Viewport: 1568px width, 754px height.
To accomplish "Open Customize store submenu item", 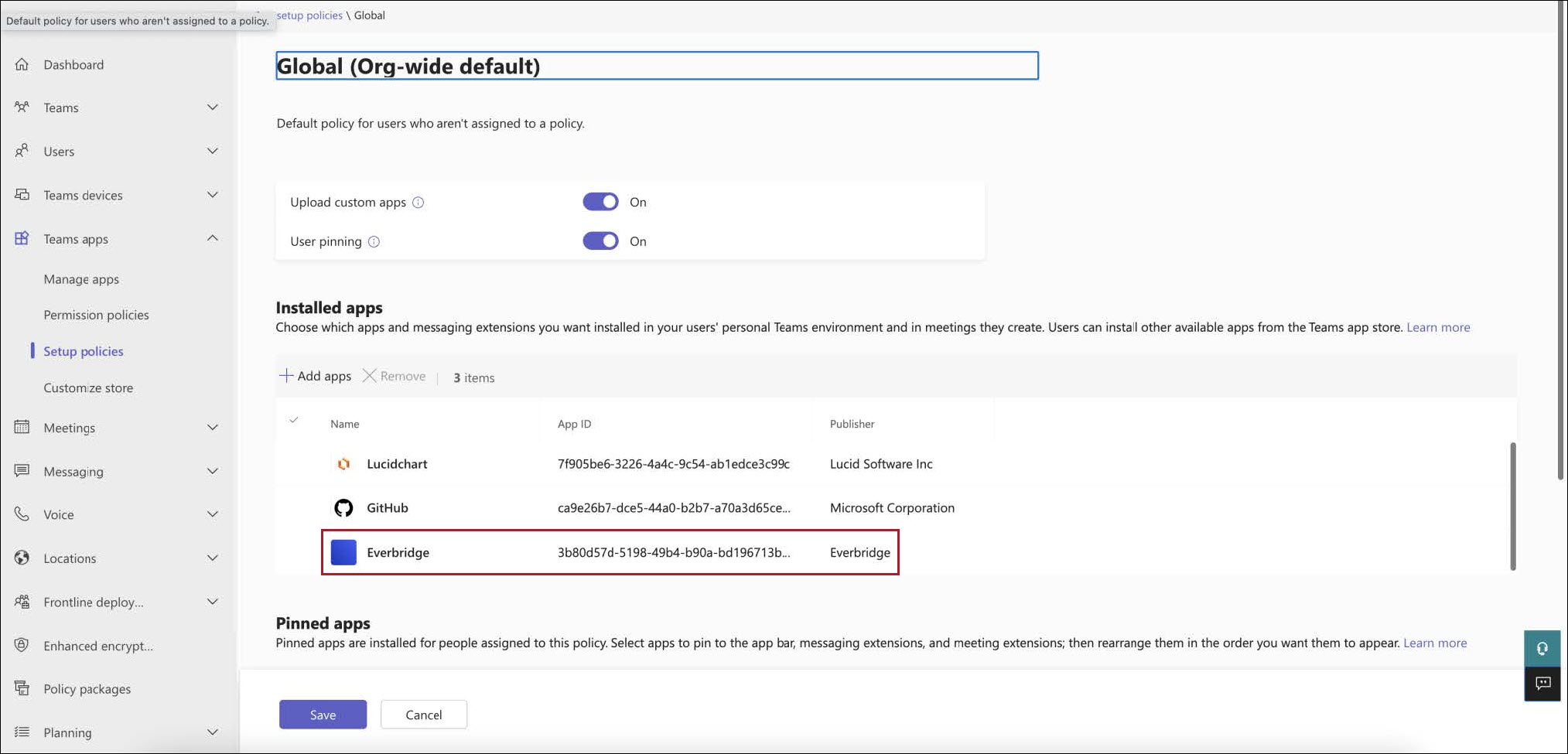I will click(x=88, y=387).
